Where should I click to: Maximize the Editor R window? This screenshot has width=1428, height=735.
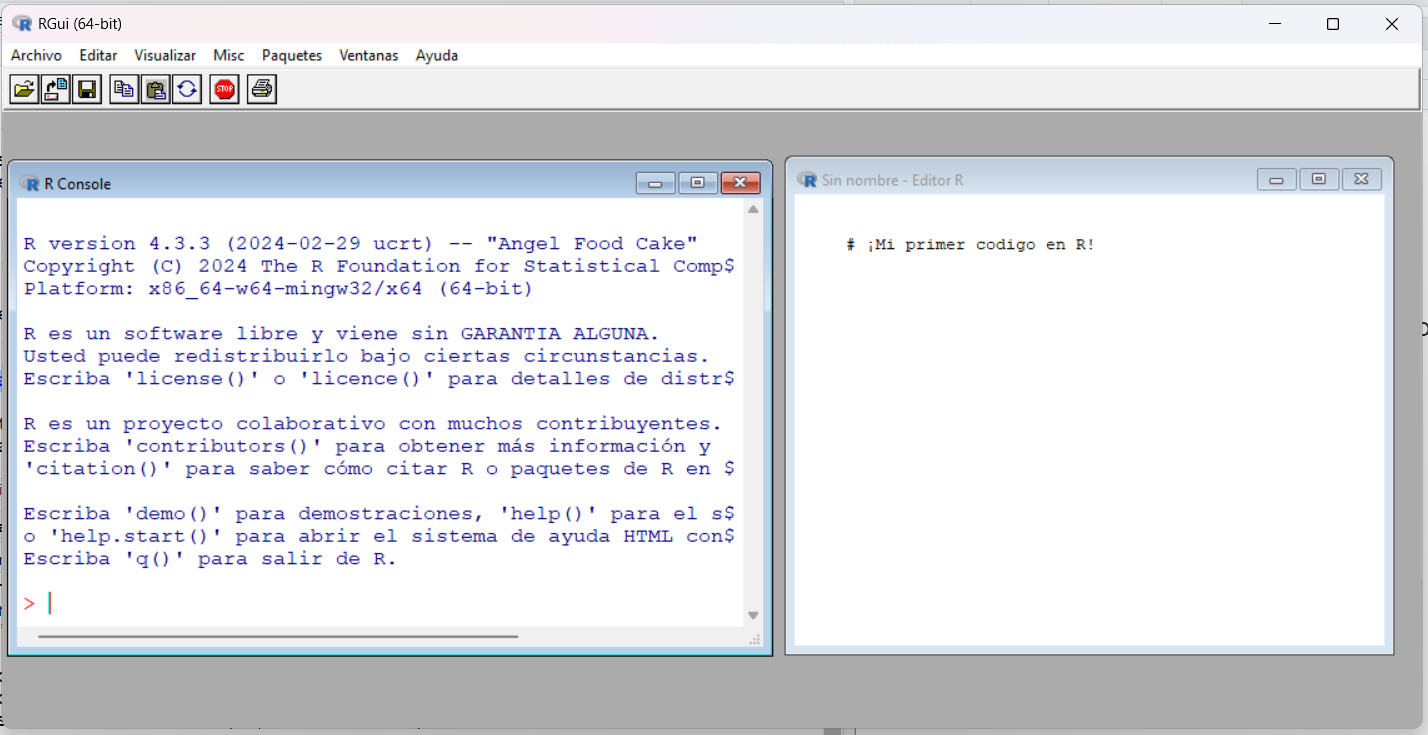tap(1319, 179)
